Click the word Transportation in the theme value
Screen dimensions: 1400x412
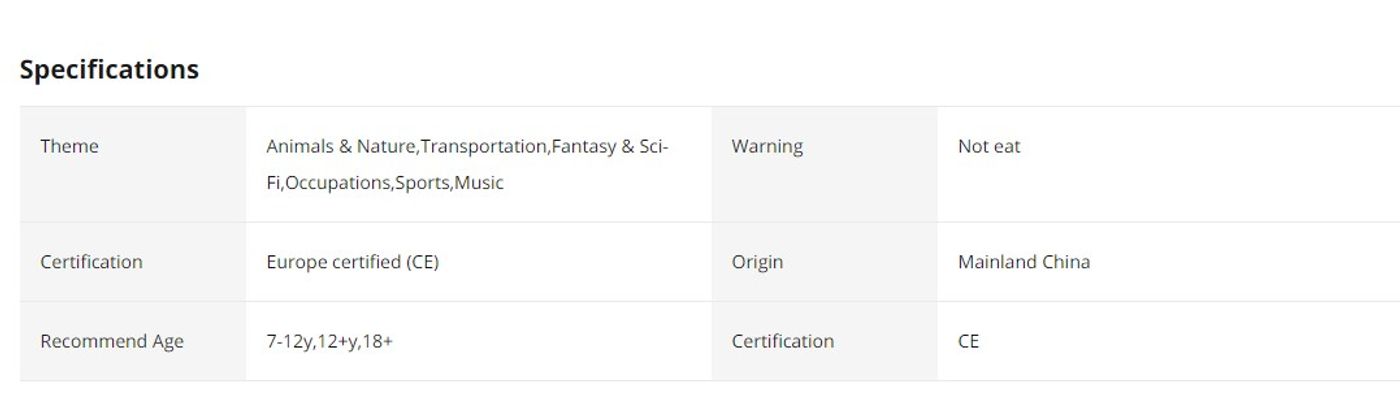tap(483, 146)
